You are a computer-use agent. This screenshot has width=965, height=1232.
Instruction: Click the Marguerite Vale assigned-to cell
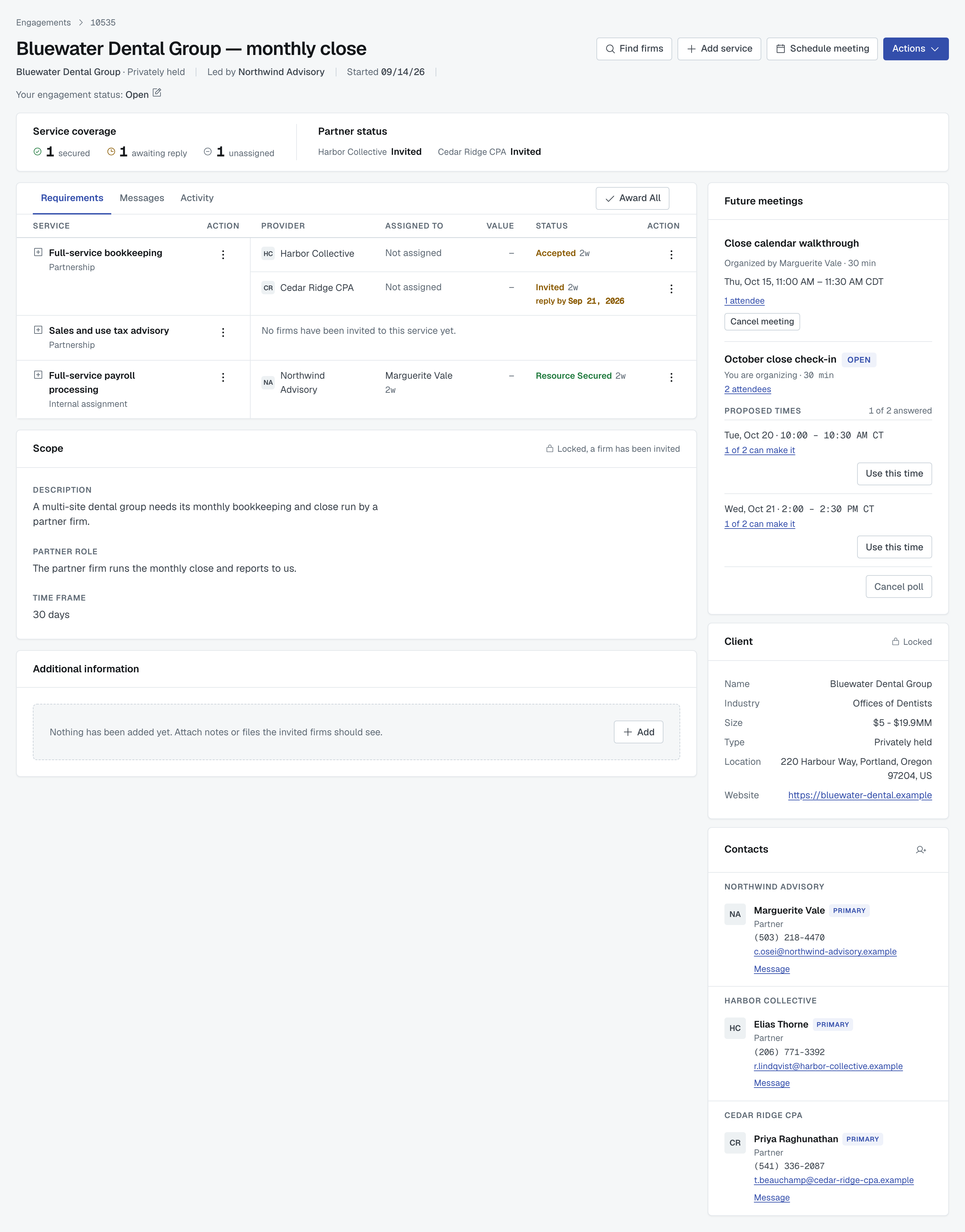[x=419, y=383]
